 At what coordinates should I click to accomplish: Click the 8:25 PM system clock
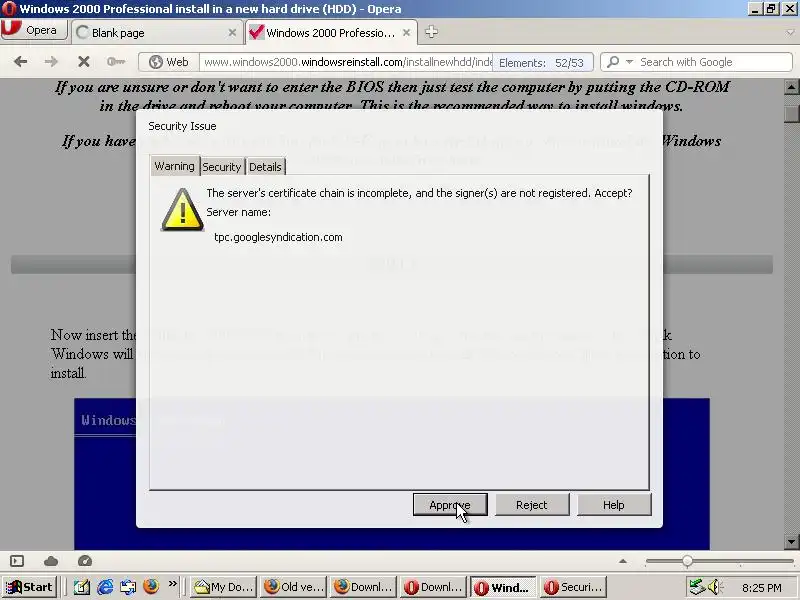click(762, 588)
